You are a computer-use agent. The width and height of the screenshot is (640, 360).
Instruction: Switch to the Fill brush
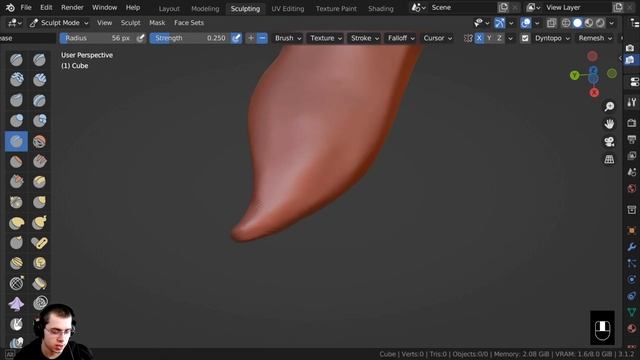(x=40, y=162)
